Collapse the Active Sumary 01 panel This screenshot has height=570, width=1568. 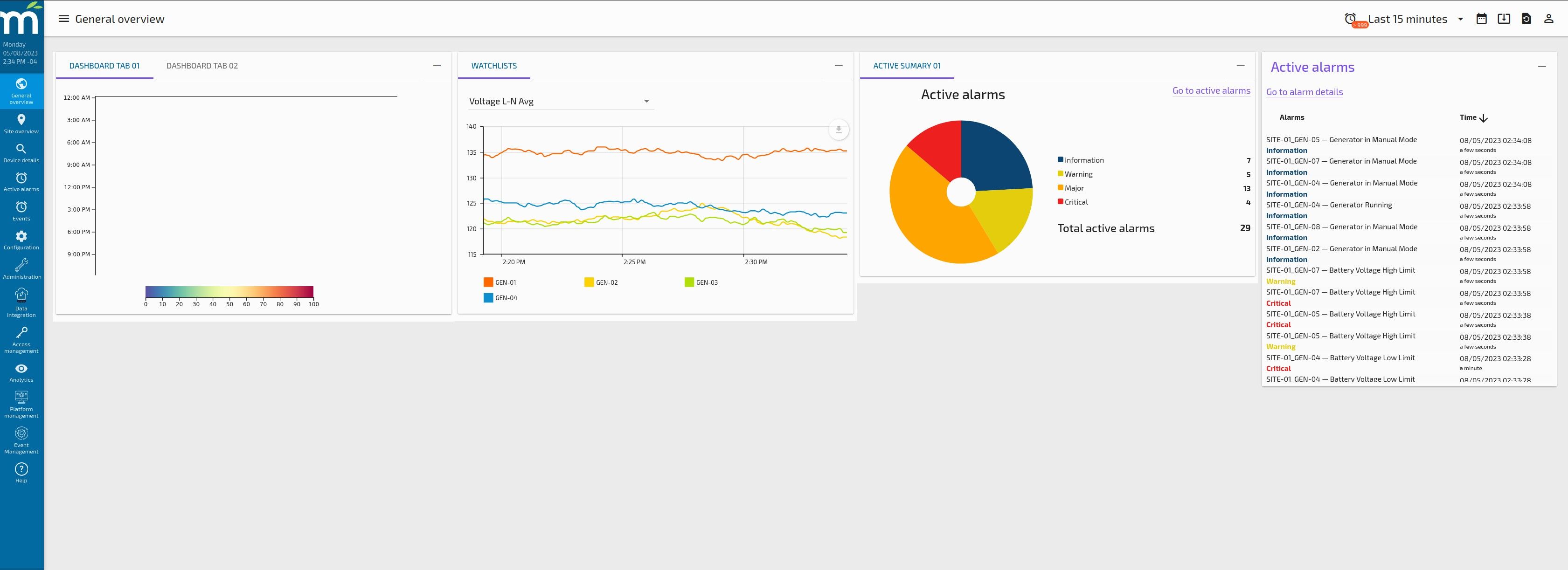pyautogui.click(x=1240, y=66)
